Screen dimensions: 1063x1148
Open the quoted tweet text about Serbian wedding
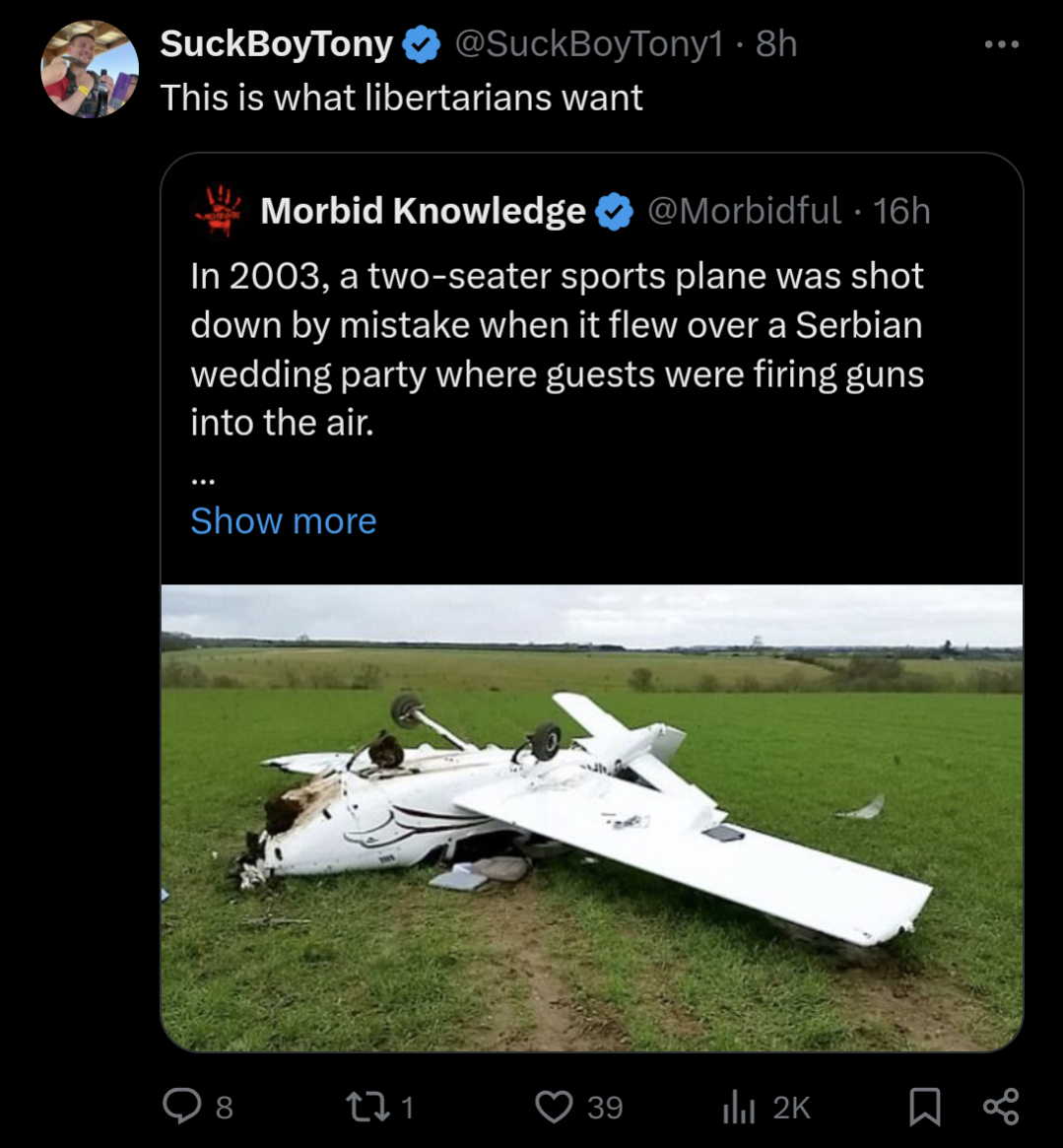[x=557, y=349]
